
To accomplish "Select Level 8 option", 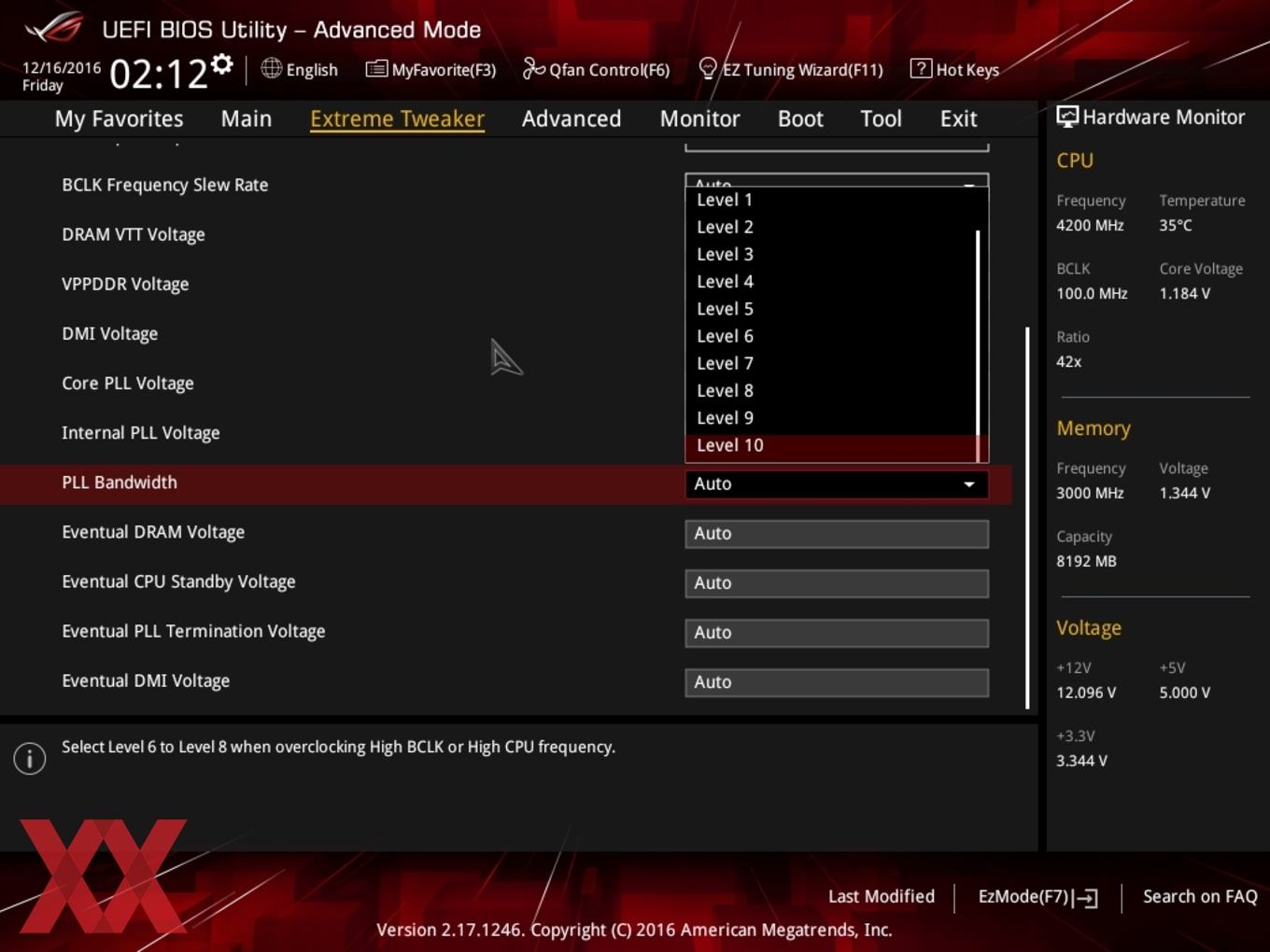I will coord(830,390).
